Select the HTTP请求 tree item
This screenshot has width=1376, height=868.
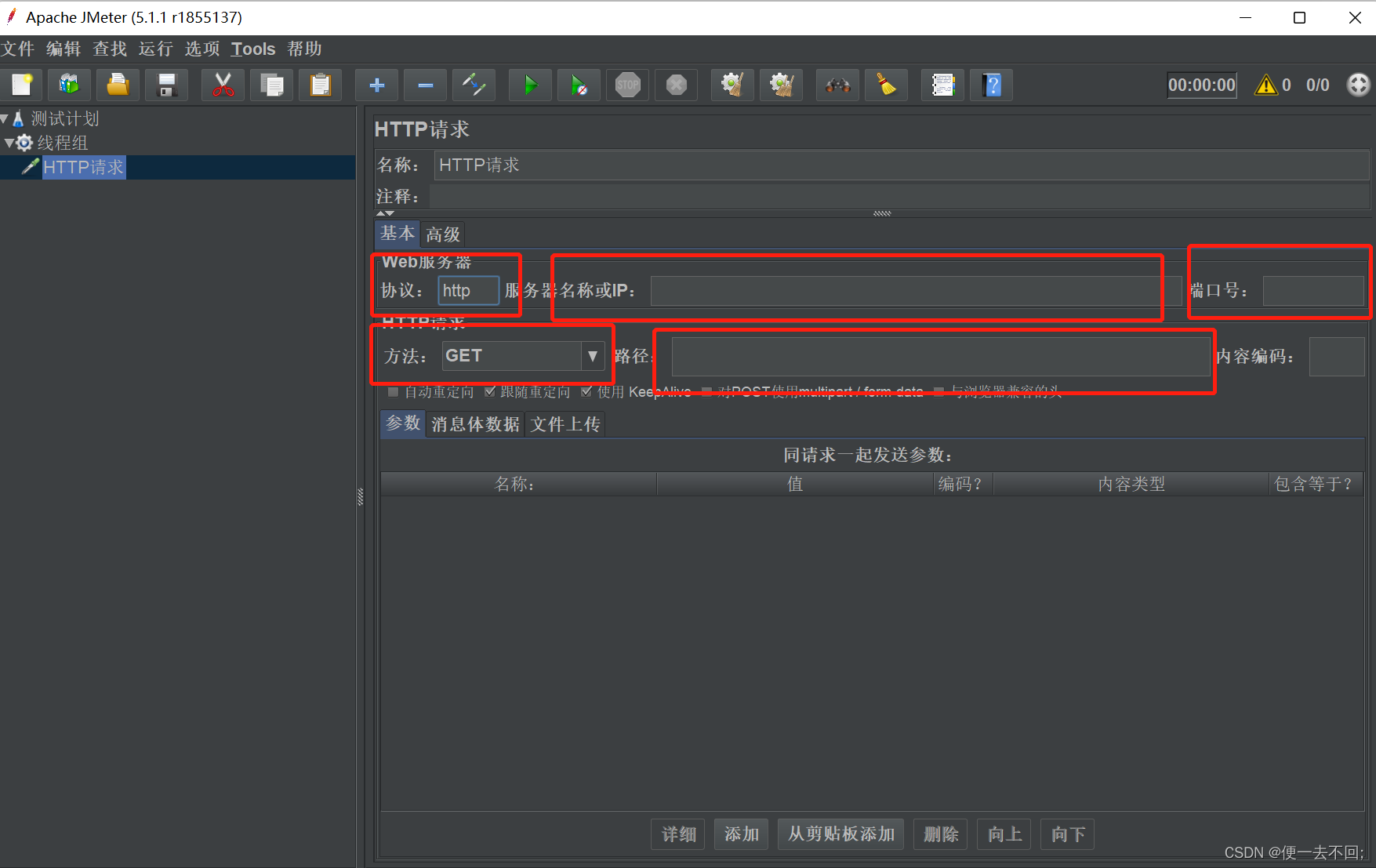click(x=83, y=167)
